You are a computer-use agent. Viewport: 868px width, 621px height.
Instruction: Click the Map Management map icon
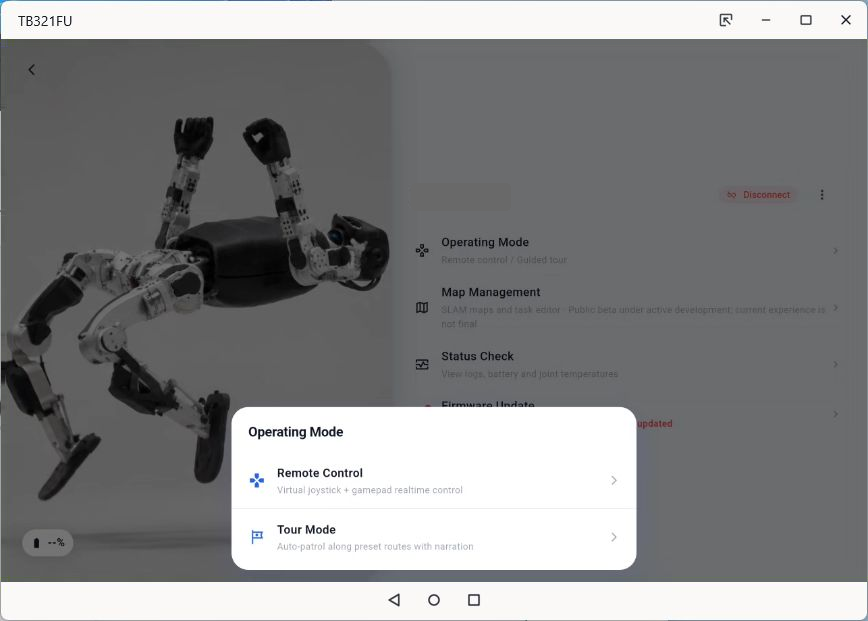click(422, 308)
